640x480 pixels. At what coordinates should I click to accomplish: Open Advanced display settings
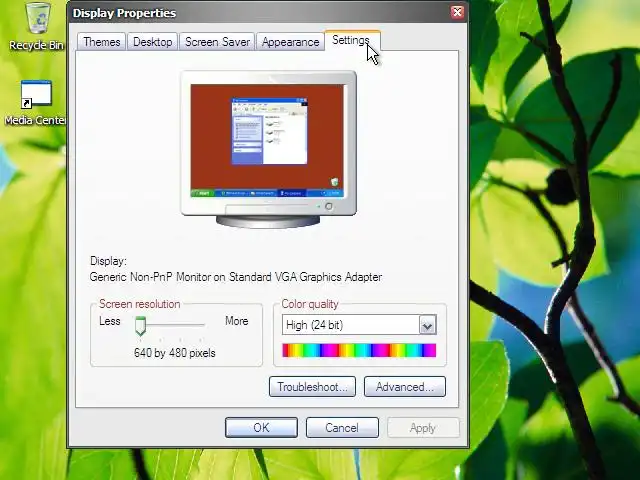click(x=404, y=387)
